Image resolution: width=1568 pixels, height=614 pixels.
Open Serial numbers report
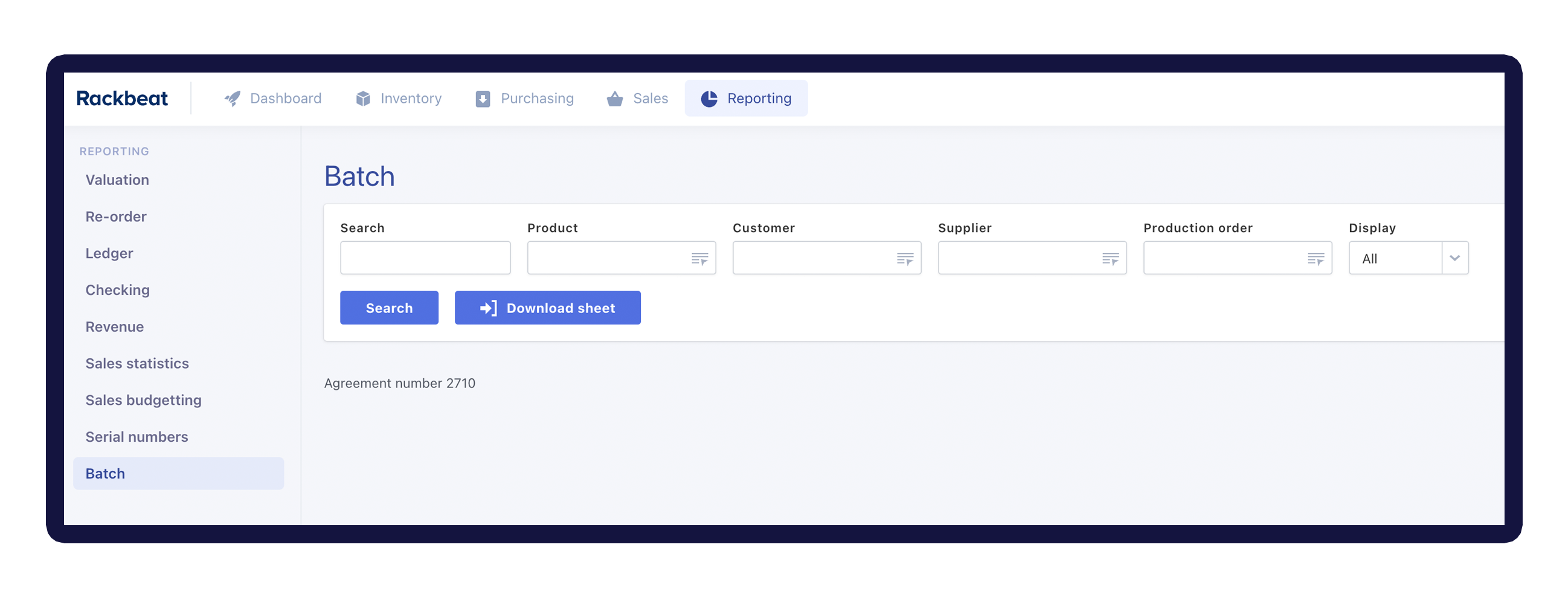point(137,437)
